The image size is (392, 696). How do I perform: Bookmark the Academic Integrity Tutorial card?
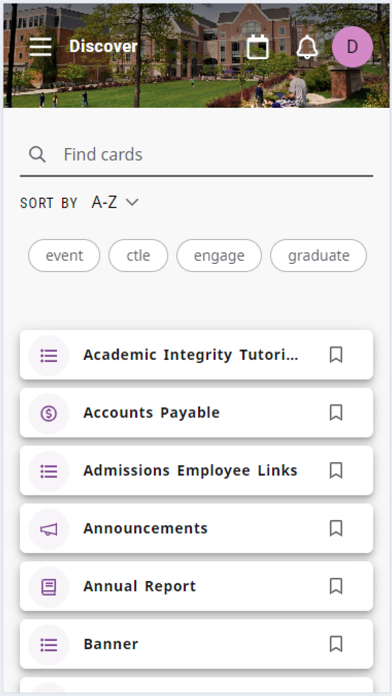coord(336,355)
